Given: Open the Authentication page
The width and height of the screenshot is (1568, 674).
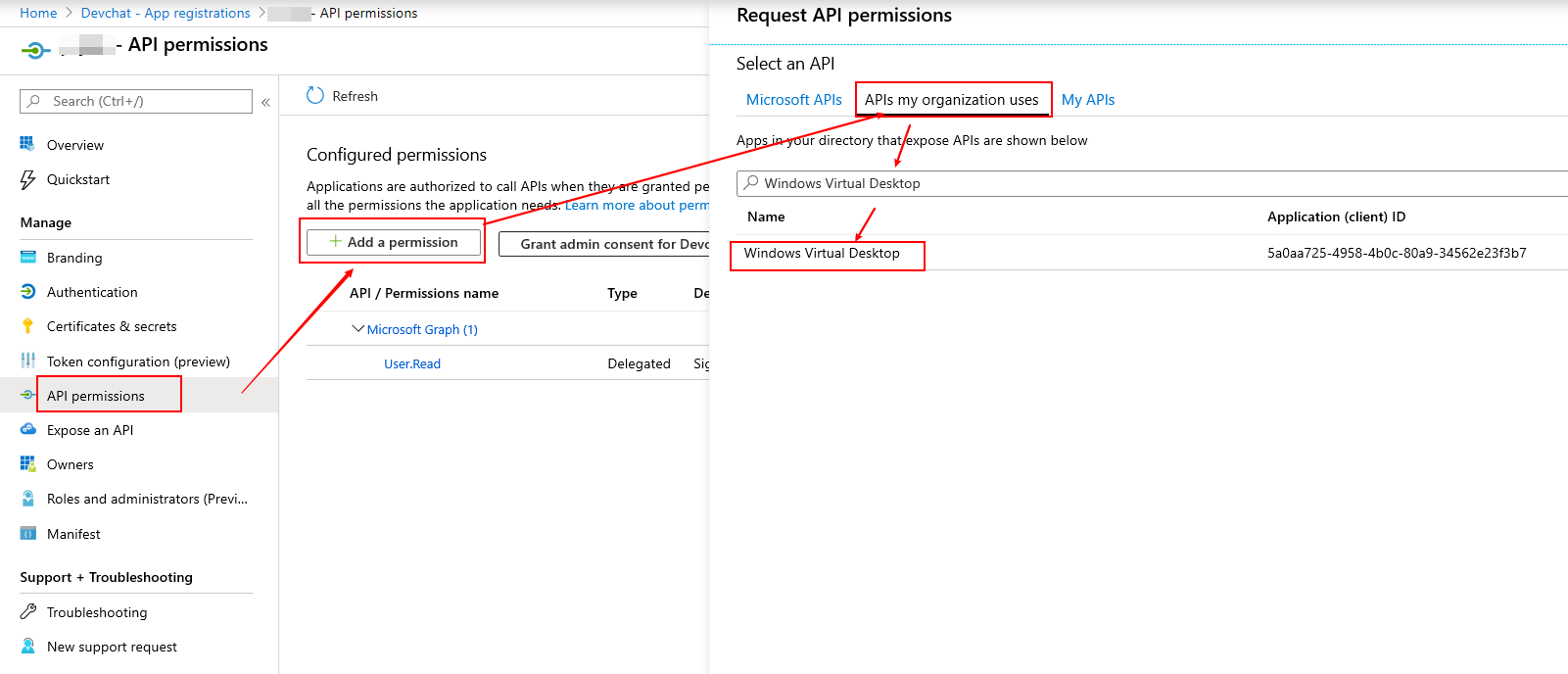Looking at the screenshot, I should coord(92,292).
